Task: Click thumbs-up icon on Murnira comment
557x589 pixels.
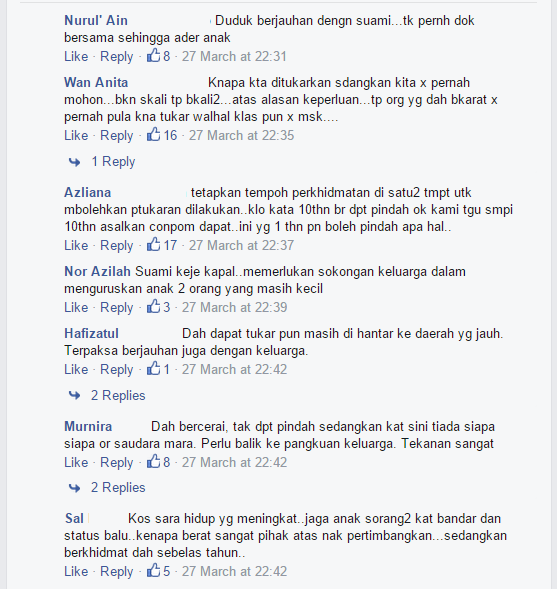Action: pos(153,461)
